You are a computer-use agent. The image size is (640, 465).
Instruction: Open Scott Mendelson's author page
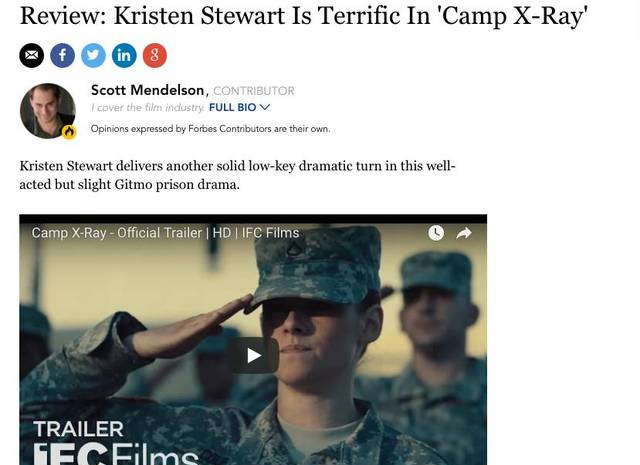147,90
